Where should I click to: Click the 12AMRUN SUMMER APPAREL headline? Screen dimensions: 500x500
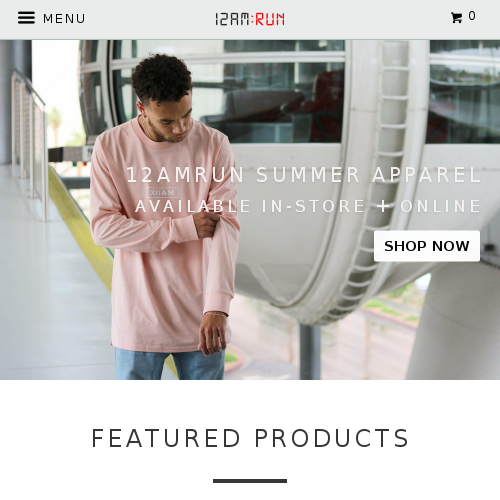(x=304, y=175)
